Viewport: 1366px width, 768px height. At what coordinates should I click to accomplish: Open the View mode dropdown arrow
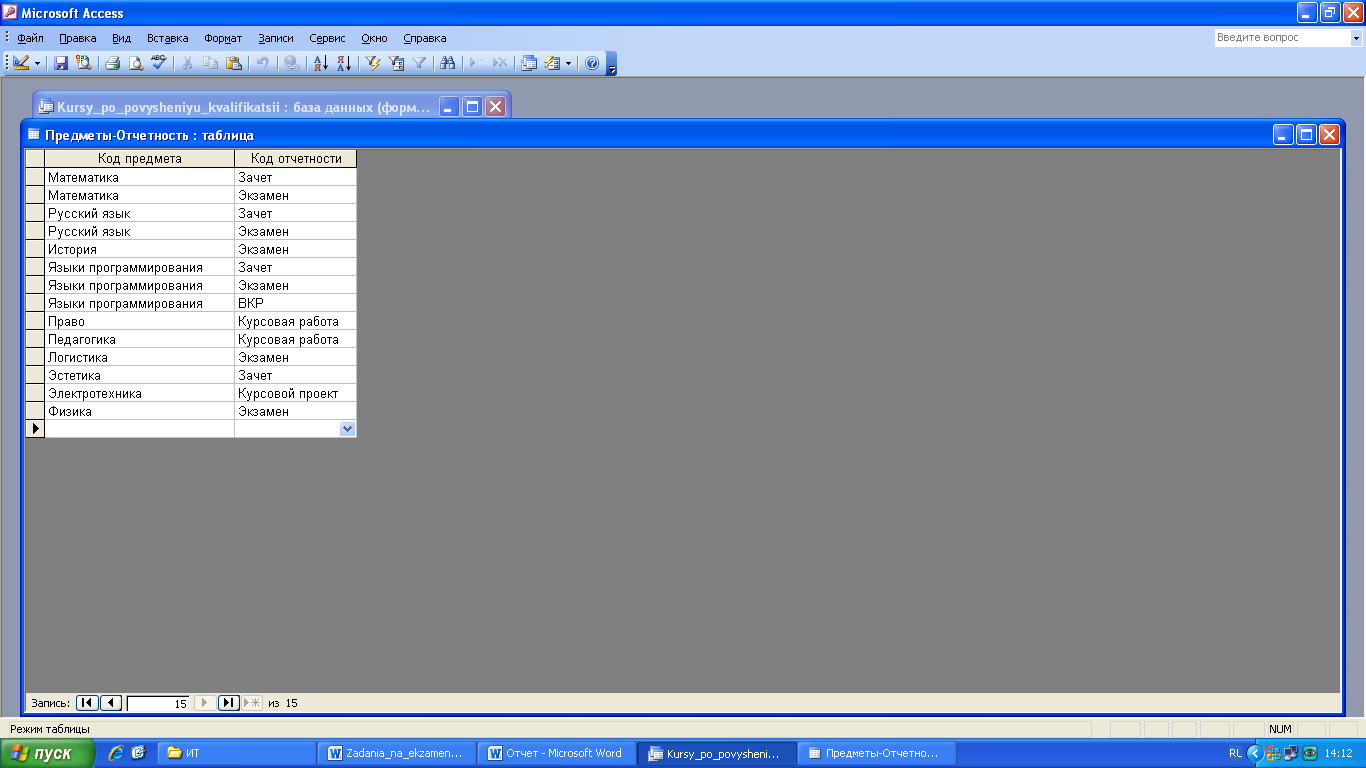[x=38, y=62]
